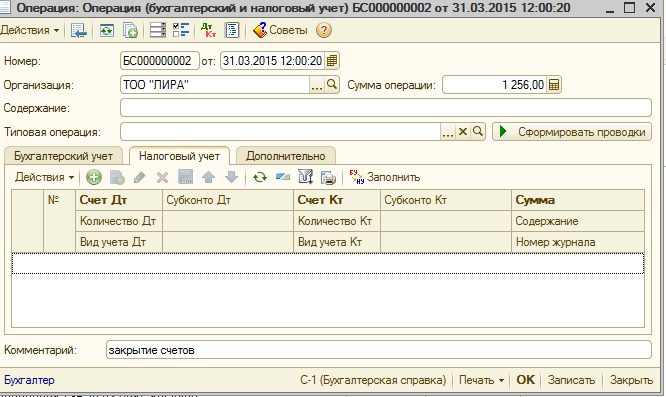Viewport: 666px width, 397px height.
Task: Click the Счет Дт column header
Action: [119, 200]
